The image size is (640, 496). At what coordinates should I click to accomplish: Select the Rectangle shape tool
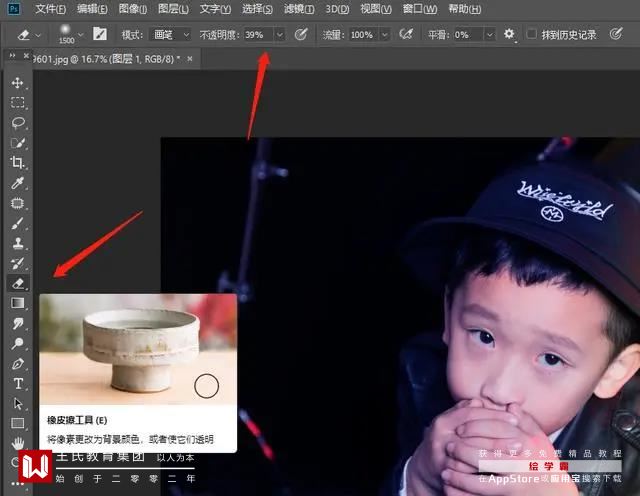[x=17, y=423]
